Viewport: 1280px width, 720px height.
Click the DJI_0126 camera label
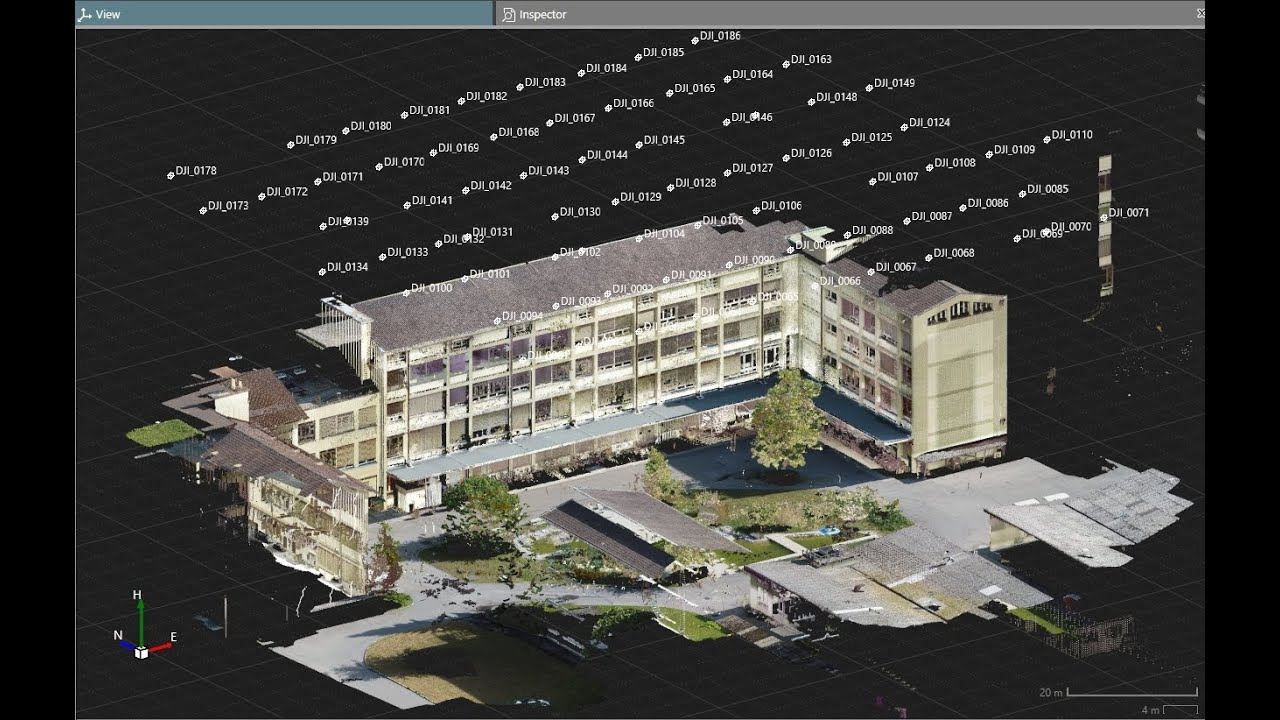coord(811,153)
